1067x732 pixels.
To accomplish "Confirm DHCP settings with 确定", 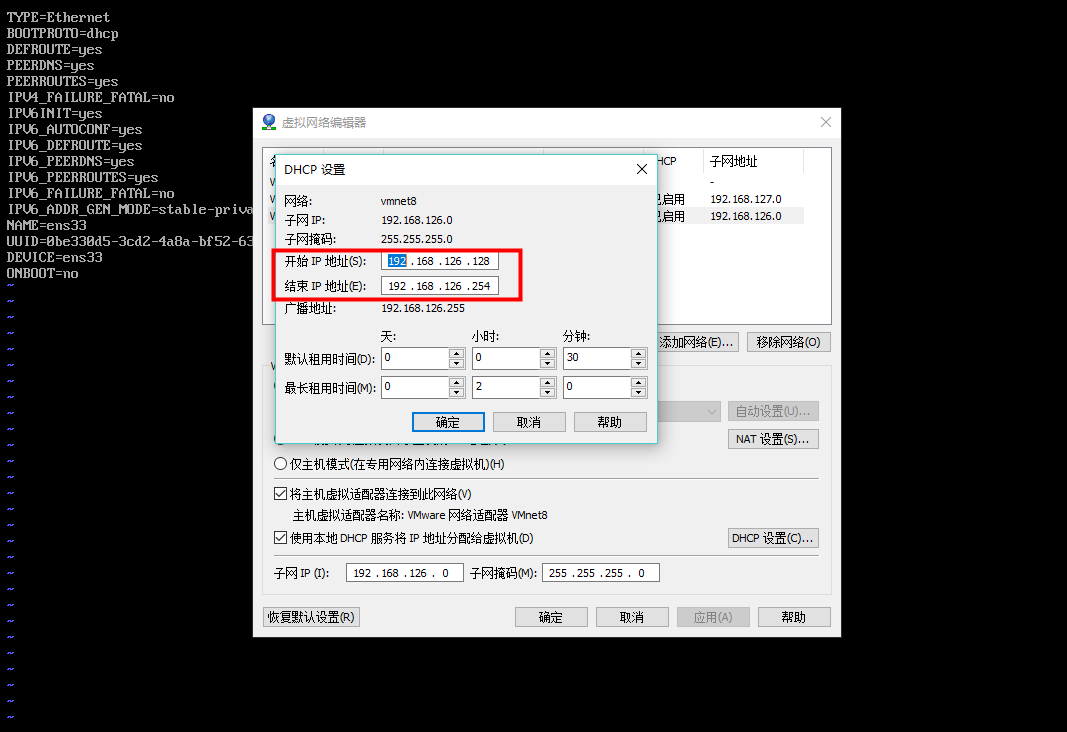I will click(448, 422).
